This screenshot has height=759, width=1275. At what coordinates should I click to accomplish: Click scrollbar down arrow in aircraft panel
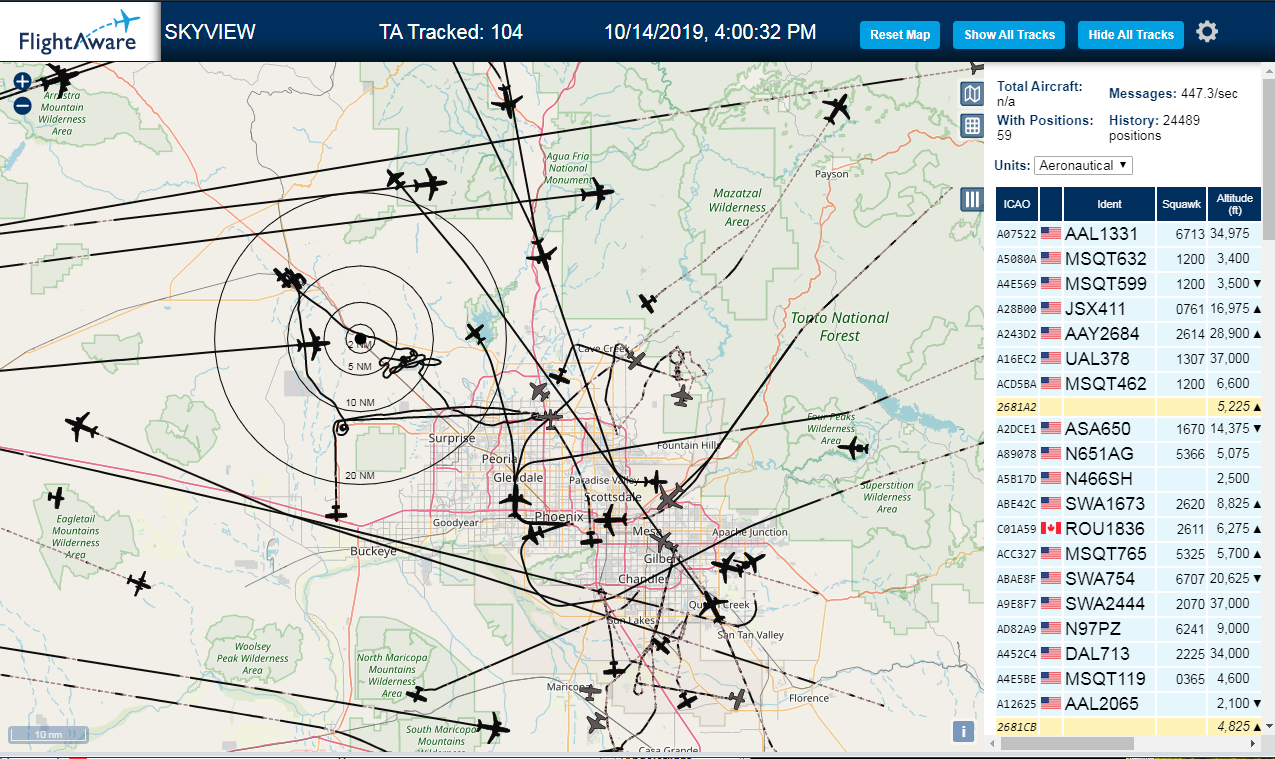pos(1268,726)
